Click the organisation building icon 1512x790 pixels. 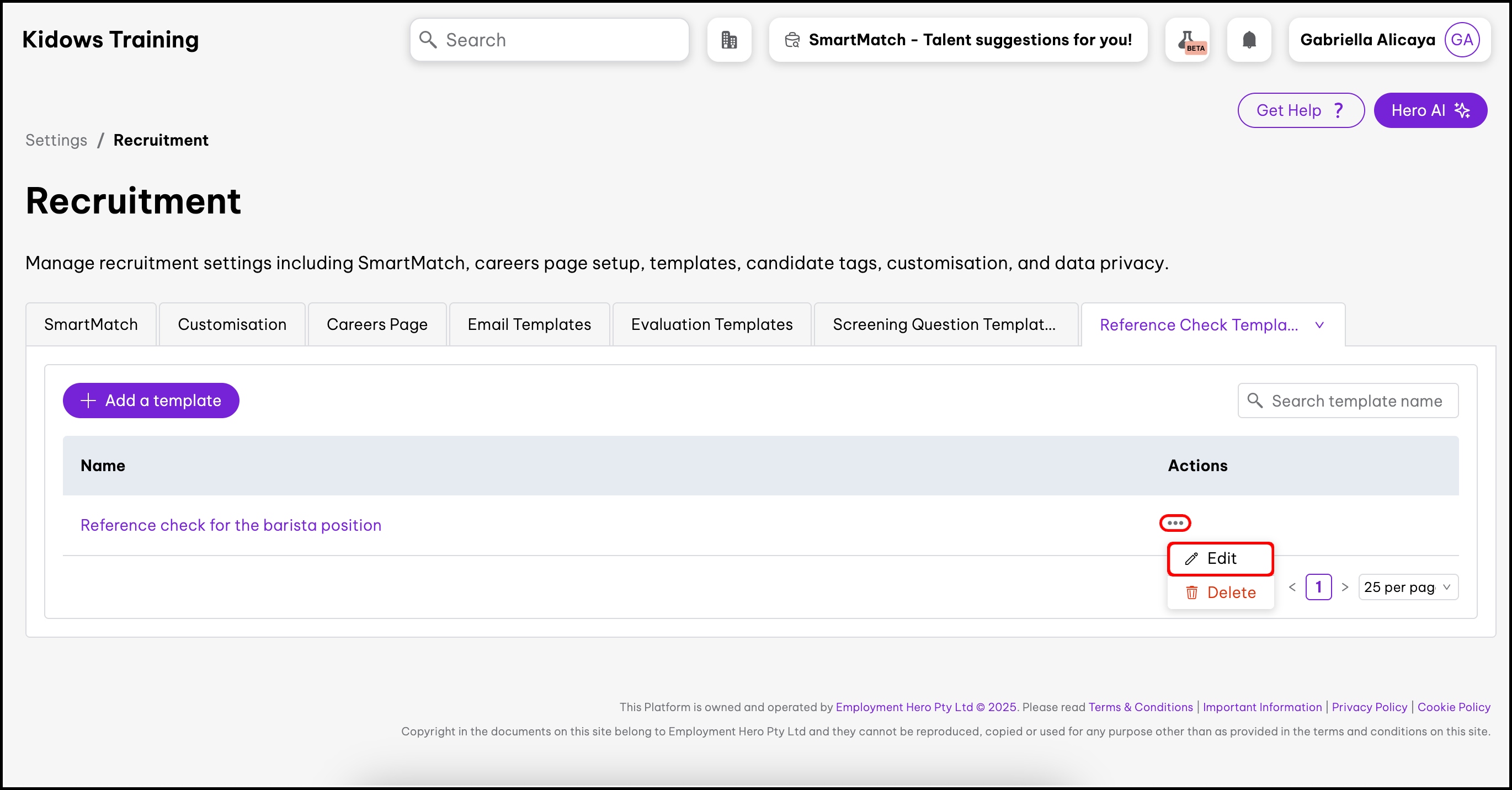(x=729, y=40)
